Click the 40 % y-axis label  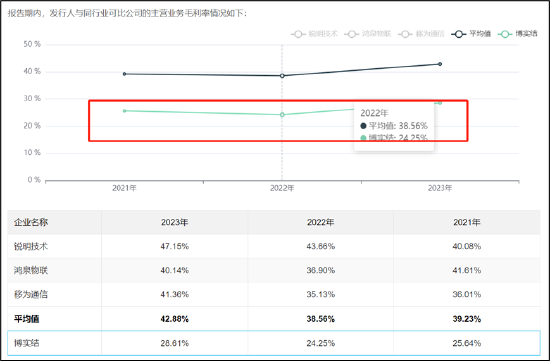pyautogui.click(x=32, y=72)
